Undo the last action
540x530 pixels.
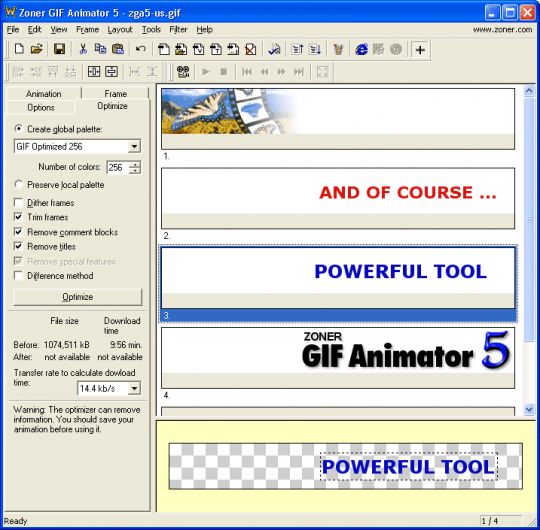[141, 49]
